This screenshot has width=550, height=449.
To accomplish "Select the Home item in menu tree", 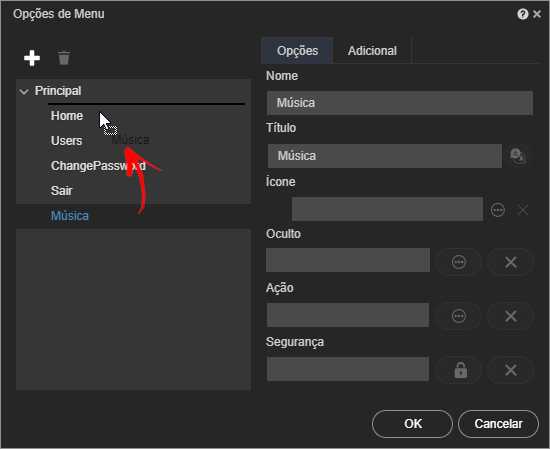I will click(67, 116).
